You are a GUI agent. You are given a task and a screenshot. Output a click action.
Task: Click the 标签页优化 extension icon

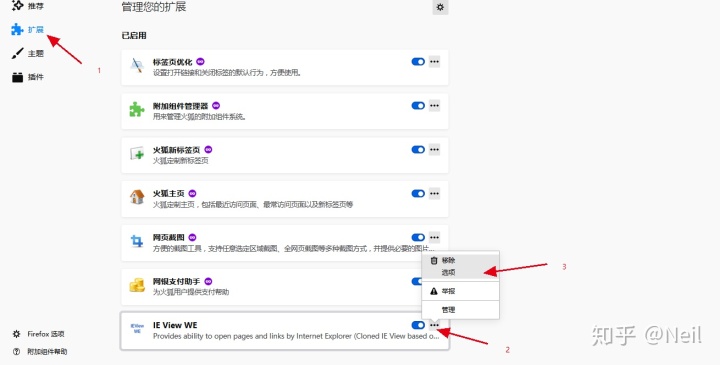coord(137,66)
